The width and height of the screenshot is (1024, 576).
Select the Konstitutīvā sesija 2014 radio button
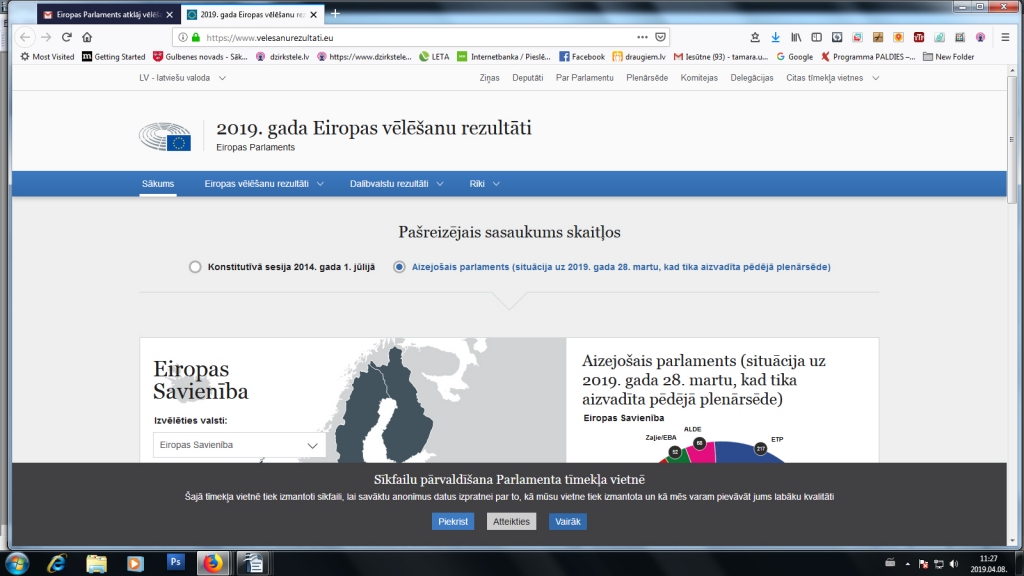[x=194, y=267]
